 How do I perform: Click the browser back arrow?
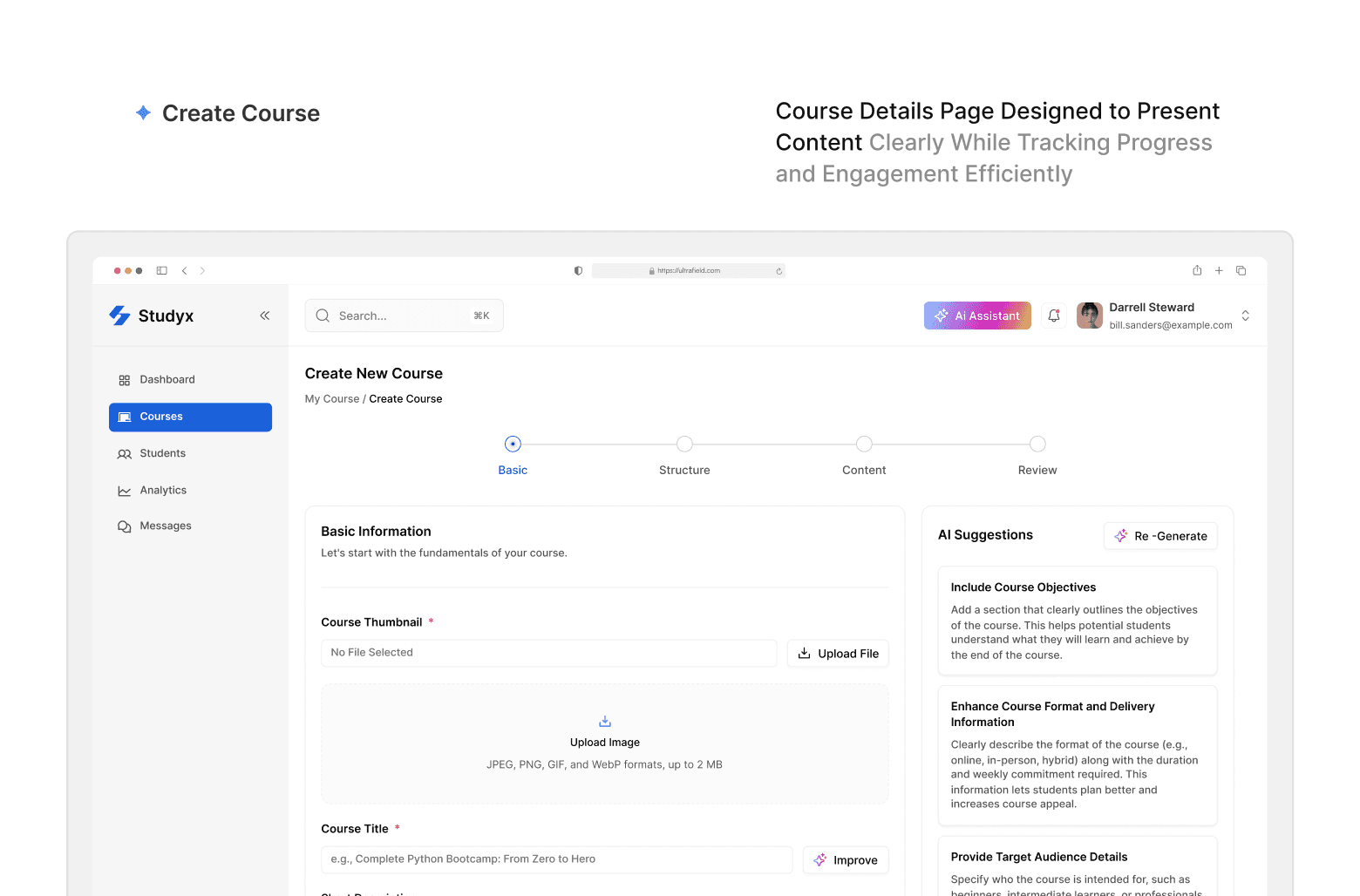pos(184,271)
